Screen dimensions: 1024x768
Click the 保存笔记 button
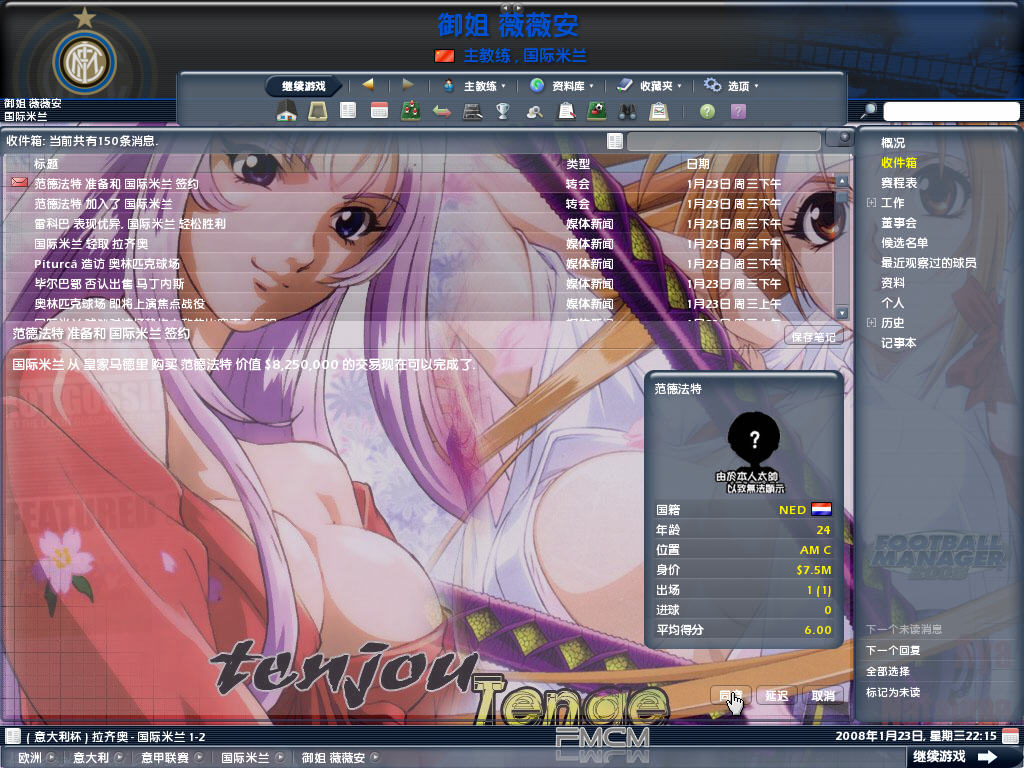(811, 336)
